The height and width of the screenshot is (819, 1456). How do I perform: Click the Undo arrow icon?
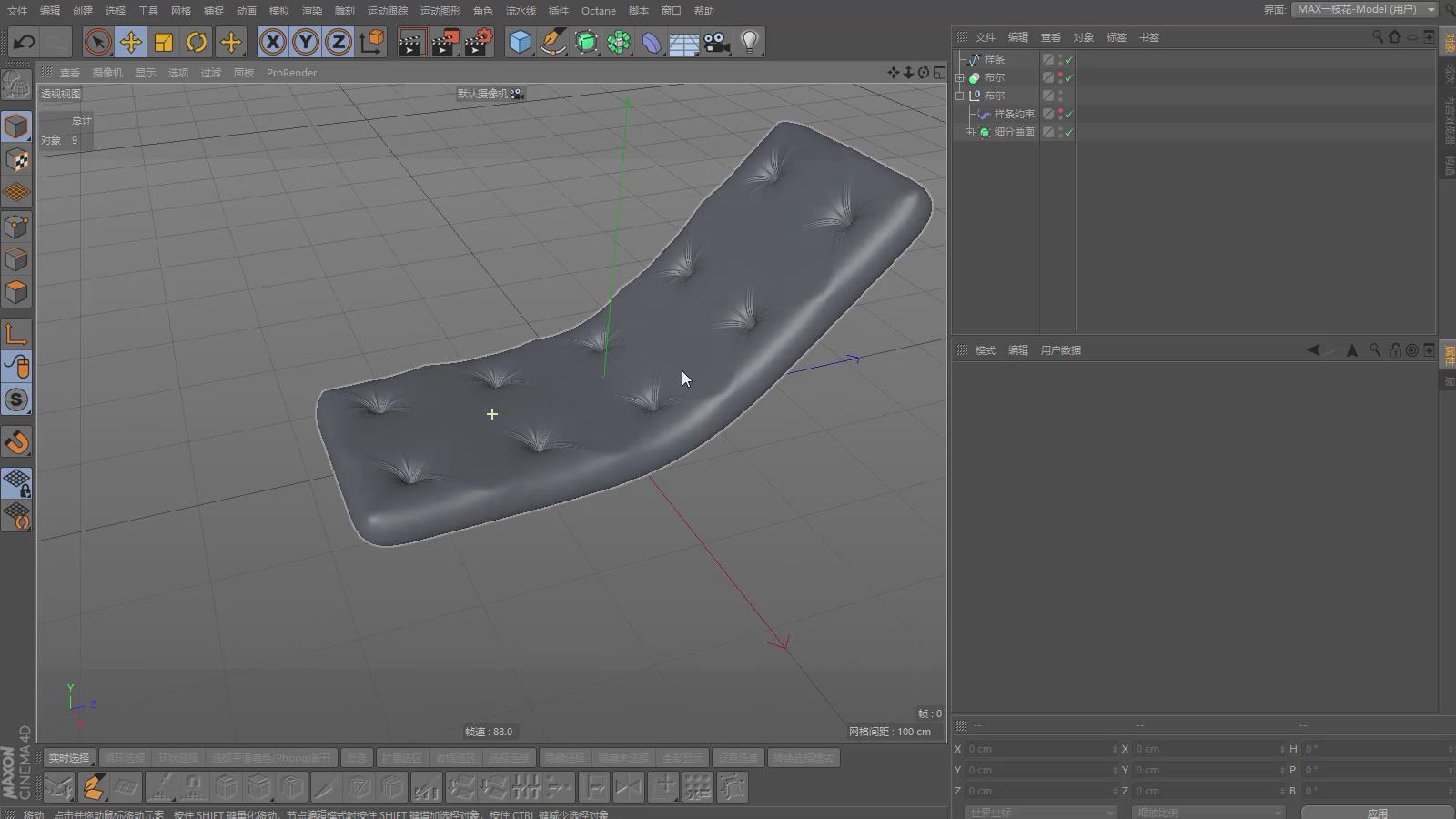25,42
